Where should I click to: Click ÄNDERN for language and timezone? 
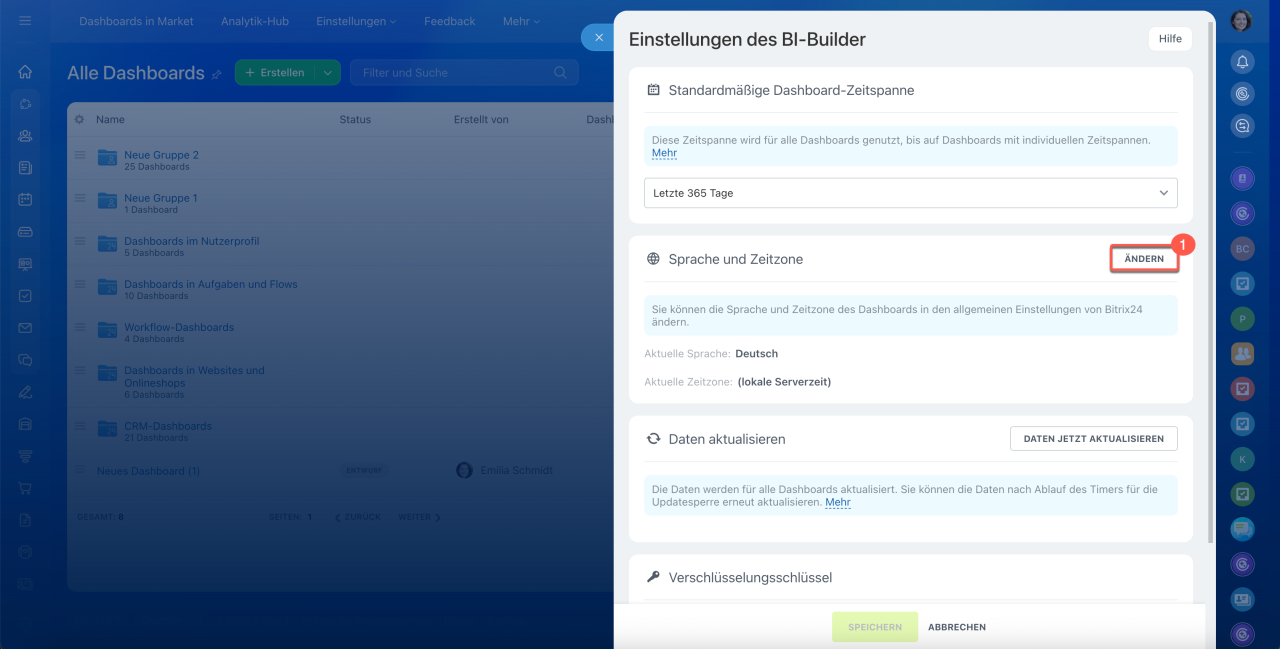coord(1144,259)
